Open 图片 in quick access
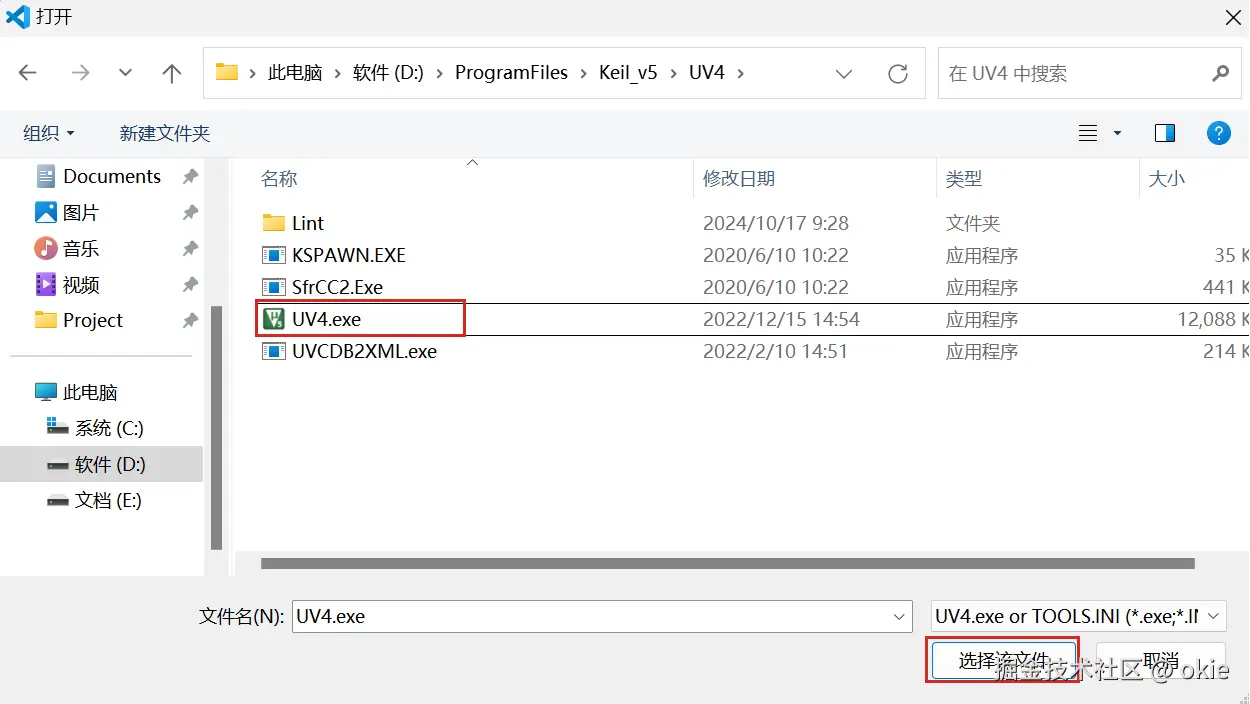1250x704 pixels. 67,212
